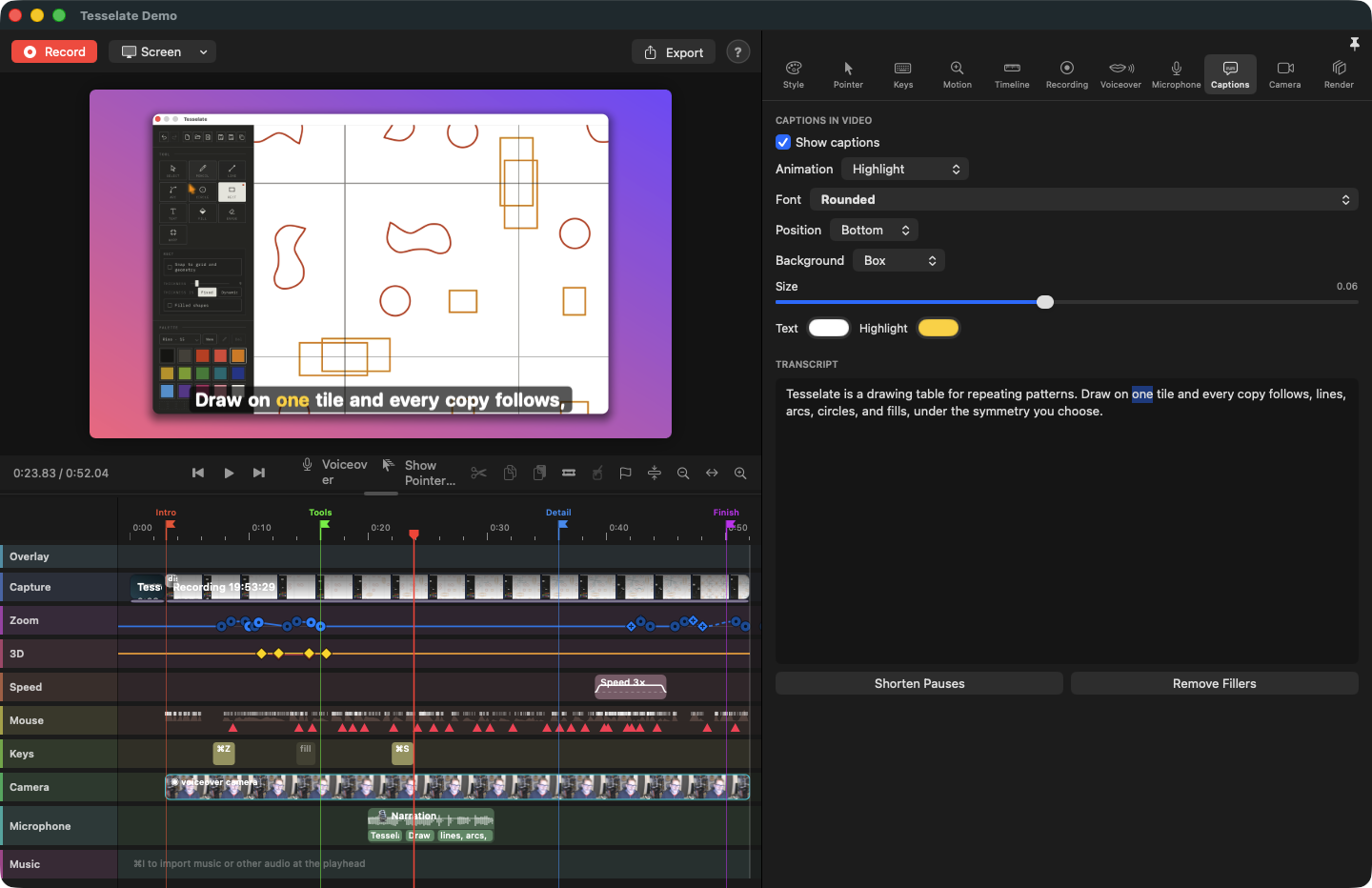Skip to the start of the video

198,473
